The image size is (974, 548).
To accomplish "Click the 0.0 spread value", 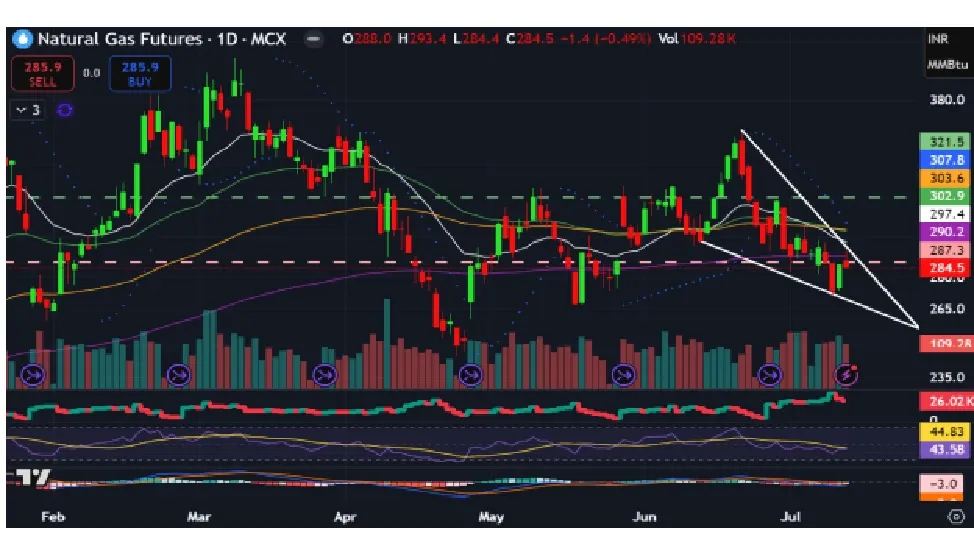I will pyautogui.click(x=91, y=73).
